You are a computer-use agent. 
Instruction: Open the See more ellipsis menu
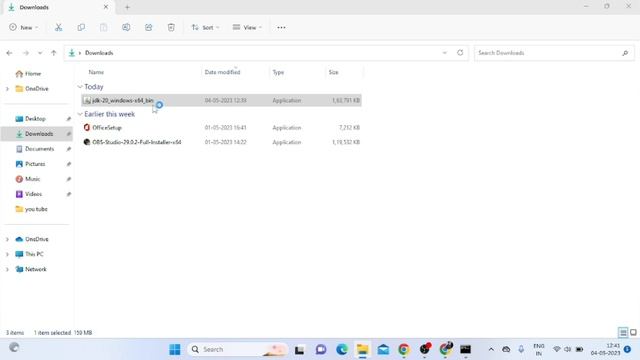(281, 27)
